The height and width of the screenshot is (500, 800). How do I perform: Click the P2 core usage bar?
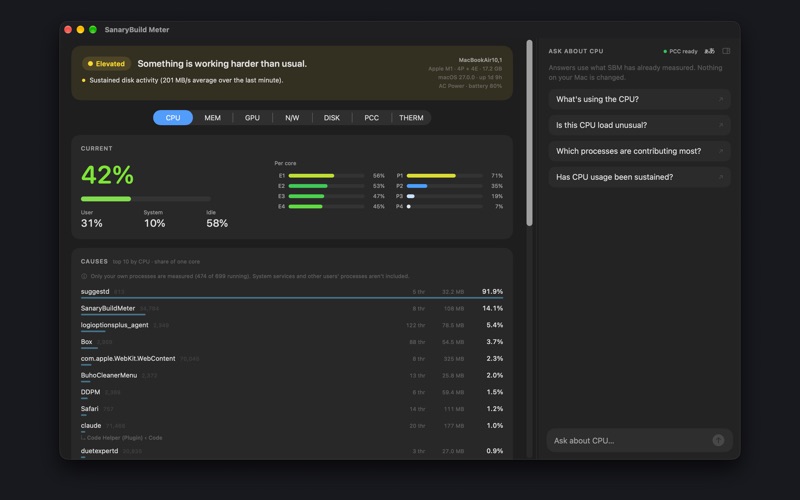point(444,186)
